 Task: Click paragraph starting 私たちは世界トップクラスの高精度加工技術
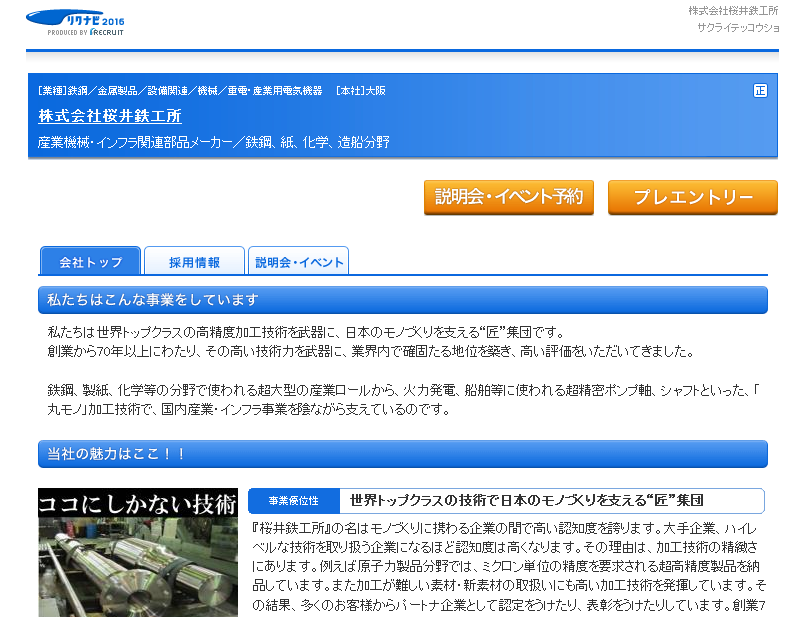(371, 342)
